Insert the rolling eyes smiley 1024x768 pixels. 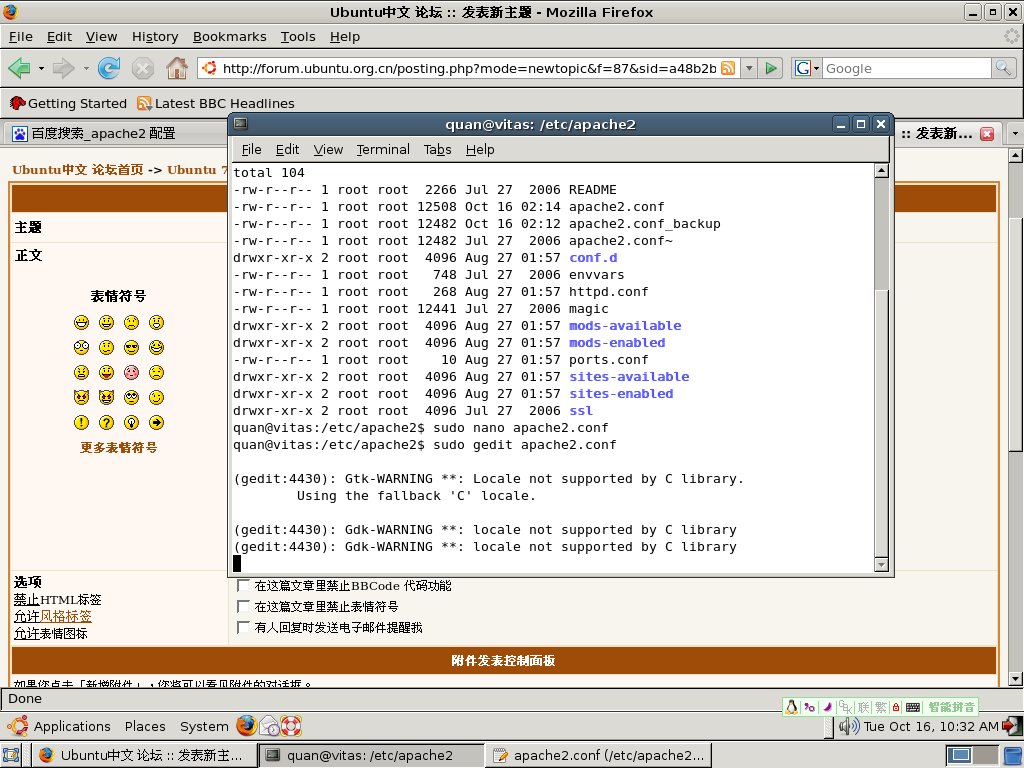[x=131, y=398]
